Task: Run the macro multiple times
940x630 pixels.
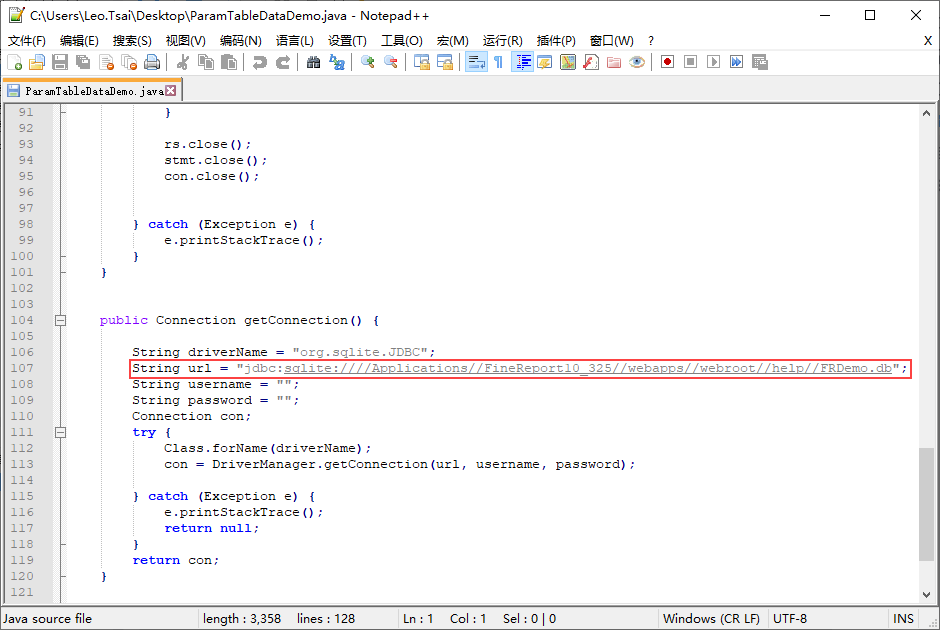Action: [737, 62]
